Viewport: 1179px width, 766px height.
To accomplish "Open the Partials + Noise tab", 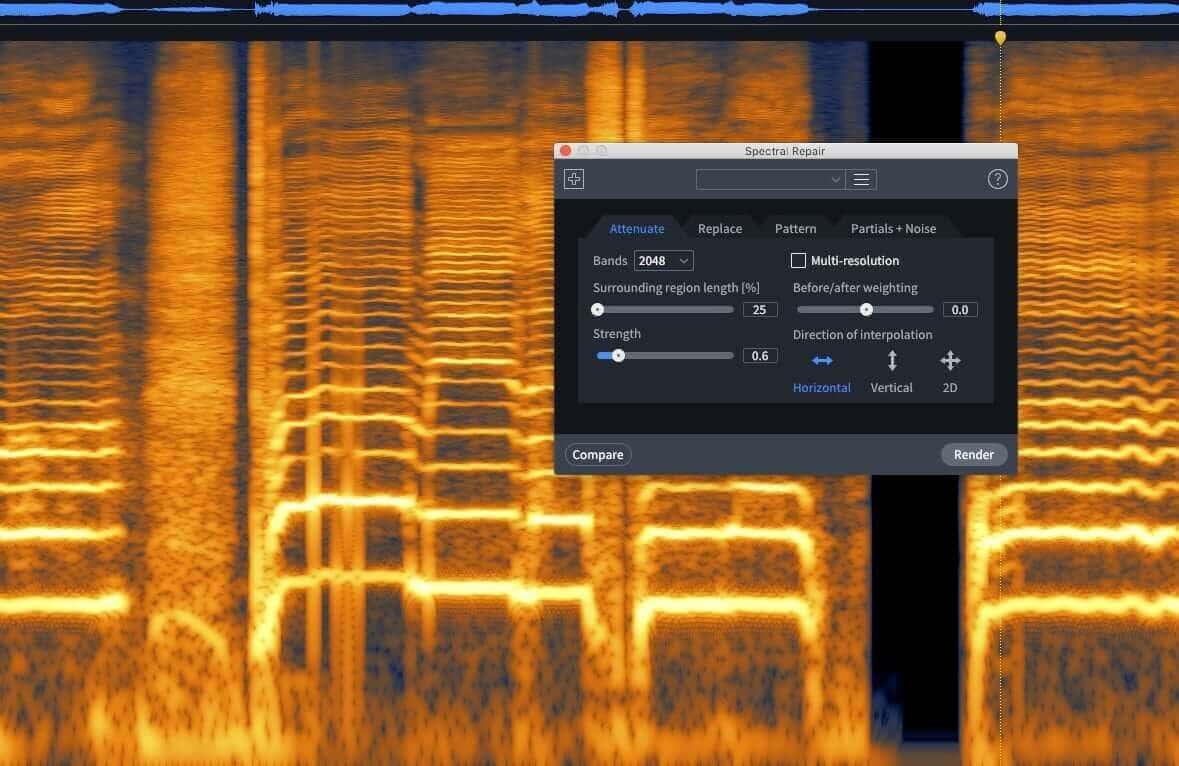I will click(x=893, y=229).
